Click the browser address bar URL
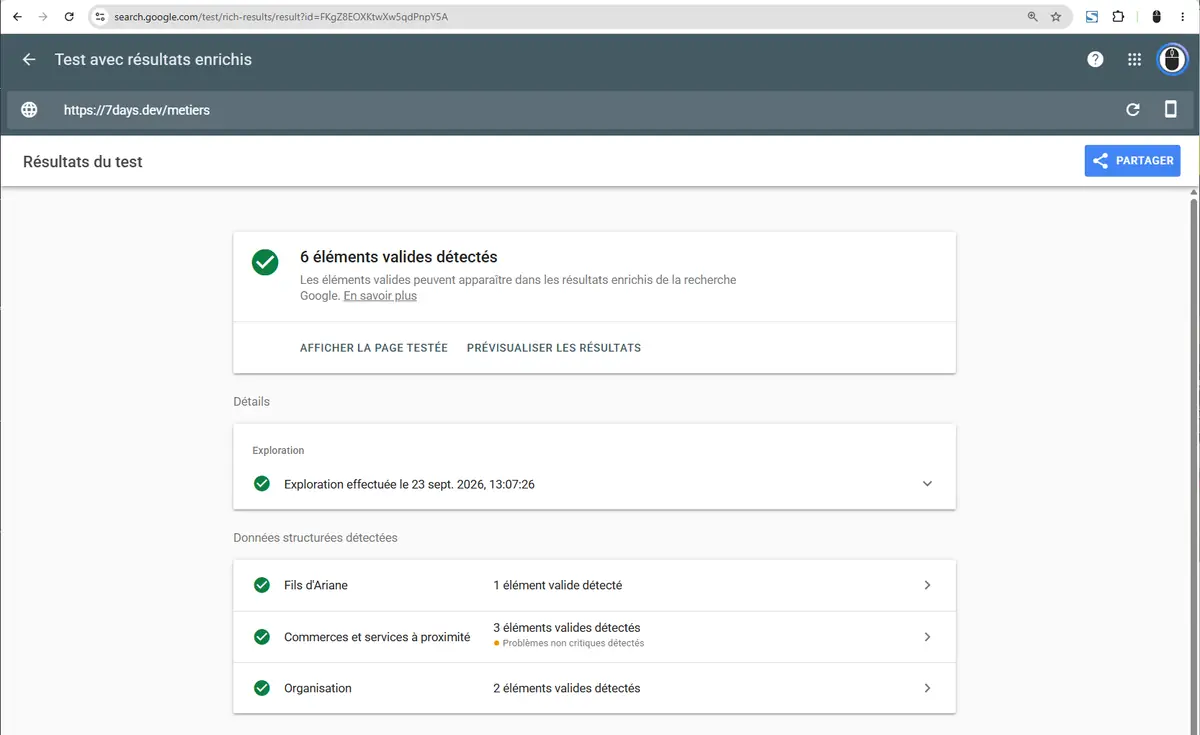Screen dimensions: 1200x735 click(x=281, y=17)
